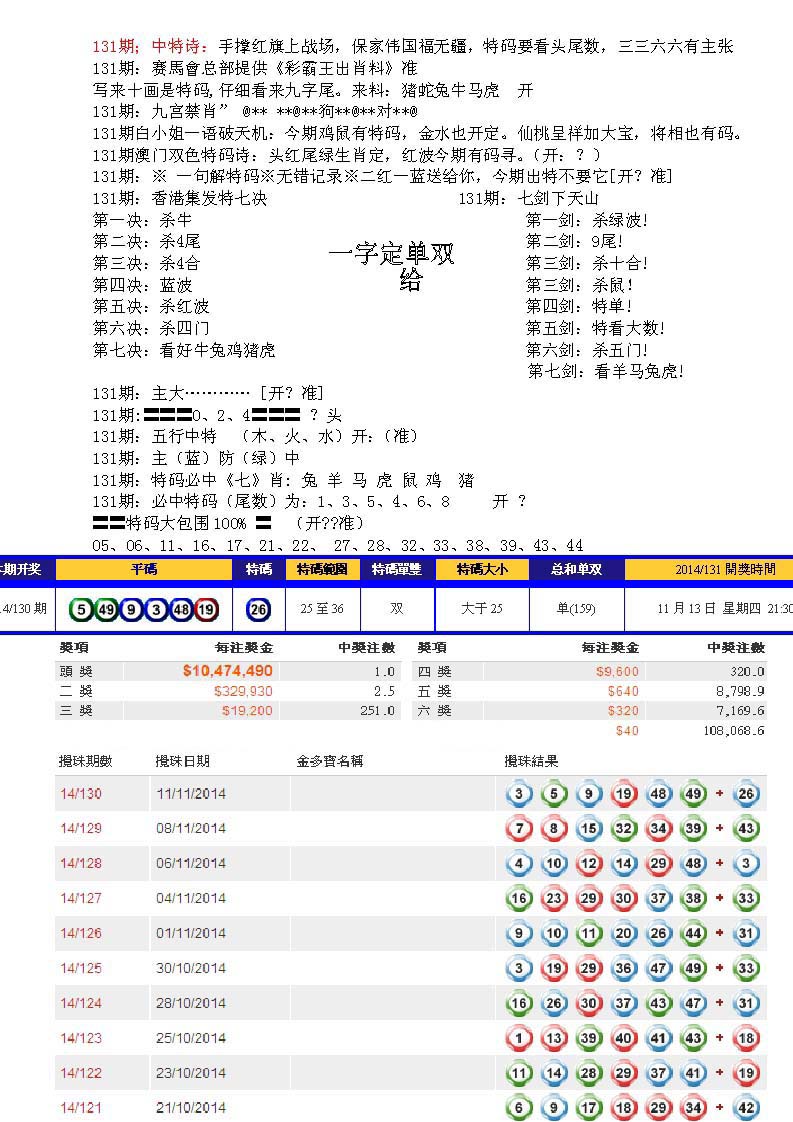Click the 一字定单双 heading
The height and width of the screenshot is (1122, 793).
pos(391,254)
